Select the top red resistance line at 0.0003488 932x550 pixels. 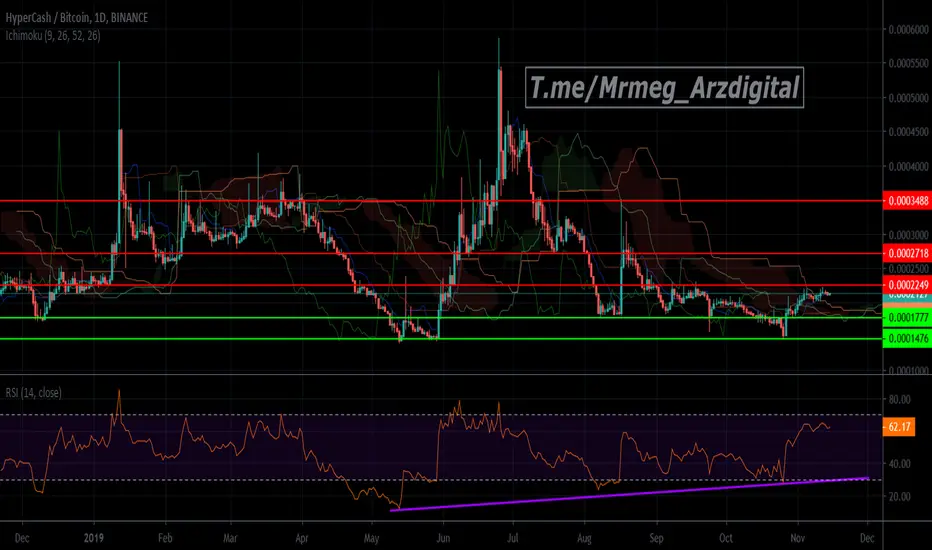click(441, 201)
